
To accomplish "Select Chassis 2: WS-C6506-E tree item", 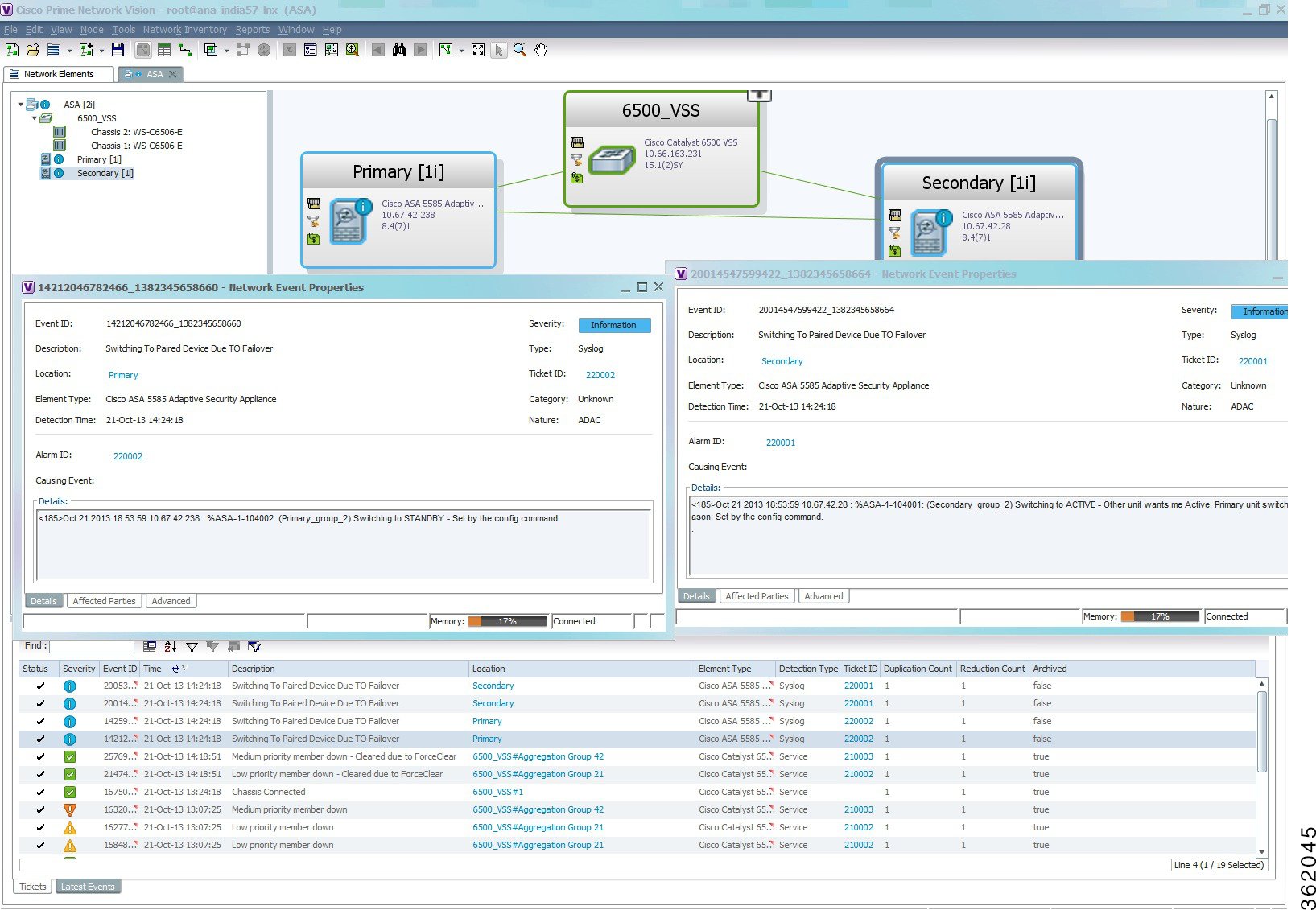I will [136, 132].
